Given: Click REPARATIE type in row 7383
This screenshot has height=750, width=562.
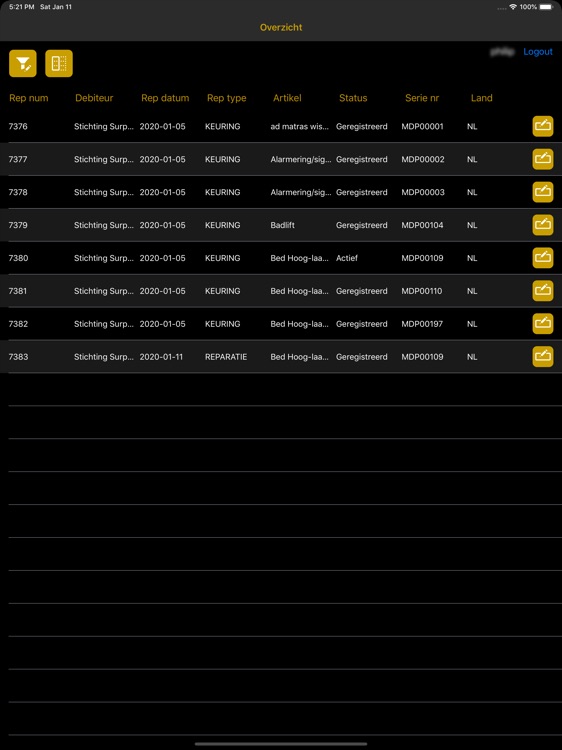Looking at the screenshot, I should click(x=226, y=357).
